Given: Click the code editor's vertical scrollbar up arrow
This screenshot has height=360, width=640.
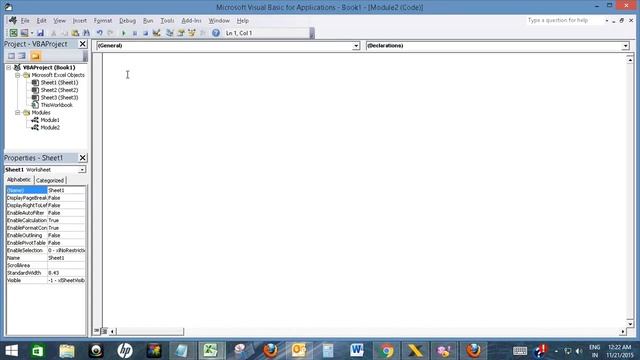Looking at the screenshot, I should click(630, 60).
